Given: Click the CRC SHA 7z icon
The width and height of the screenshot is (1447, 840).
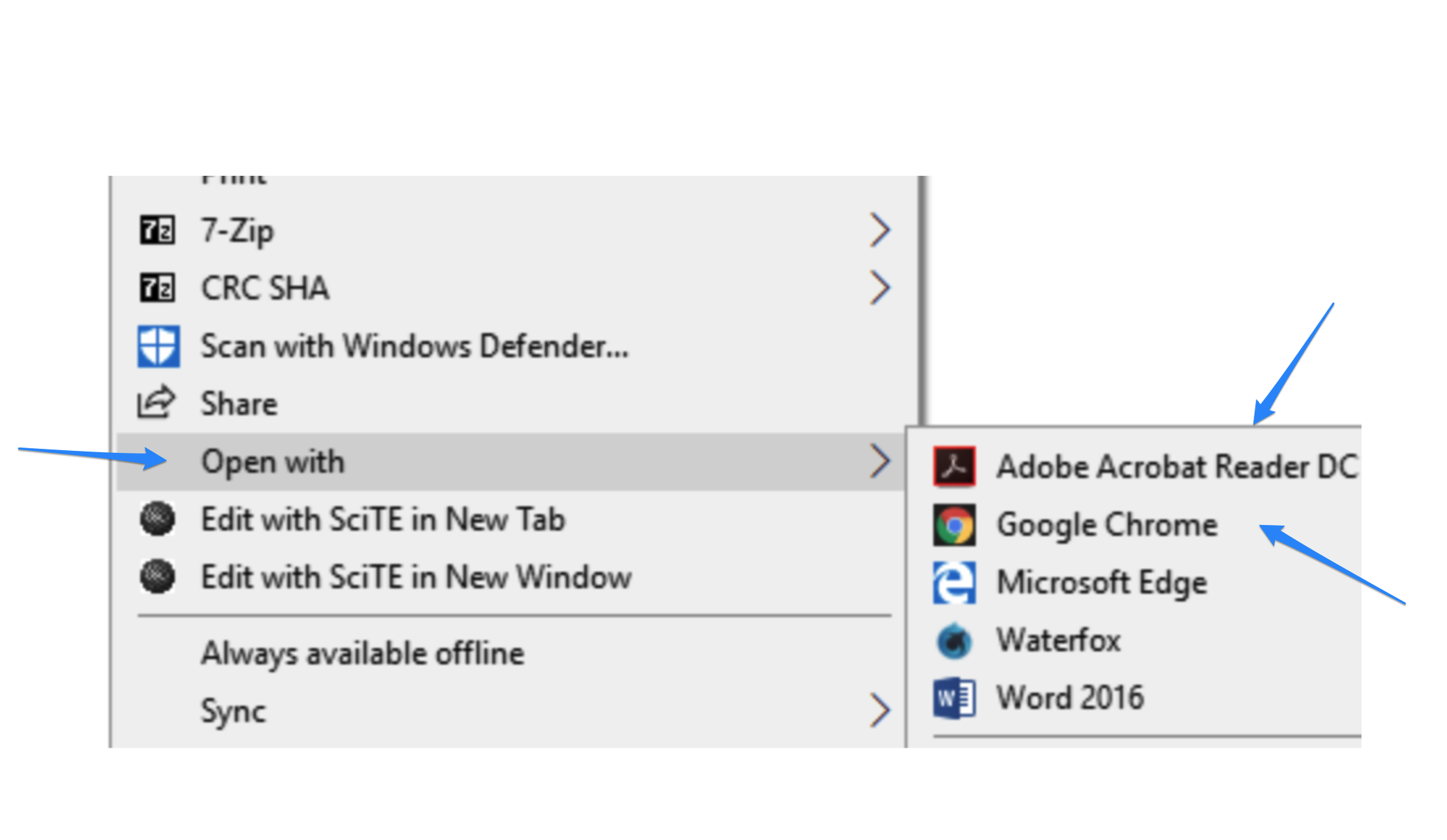Looking at the screenshot, I should [x=157, y=288].
